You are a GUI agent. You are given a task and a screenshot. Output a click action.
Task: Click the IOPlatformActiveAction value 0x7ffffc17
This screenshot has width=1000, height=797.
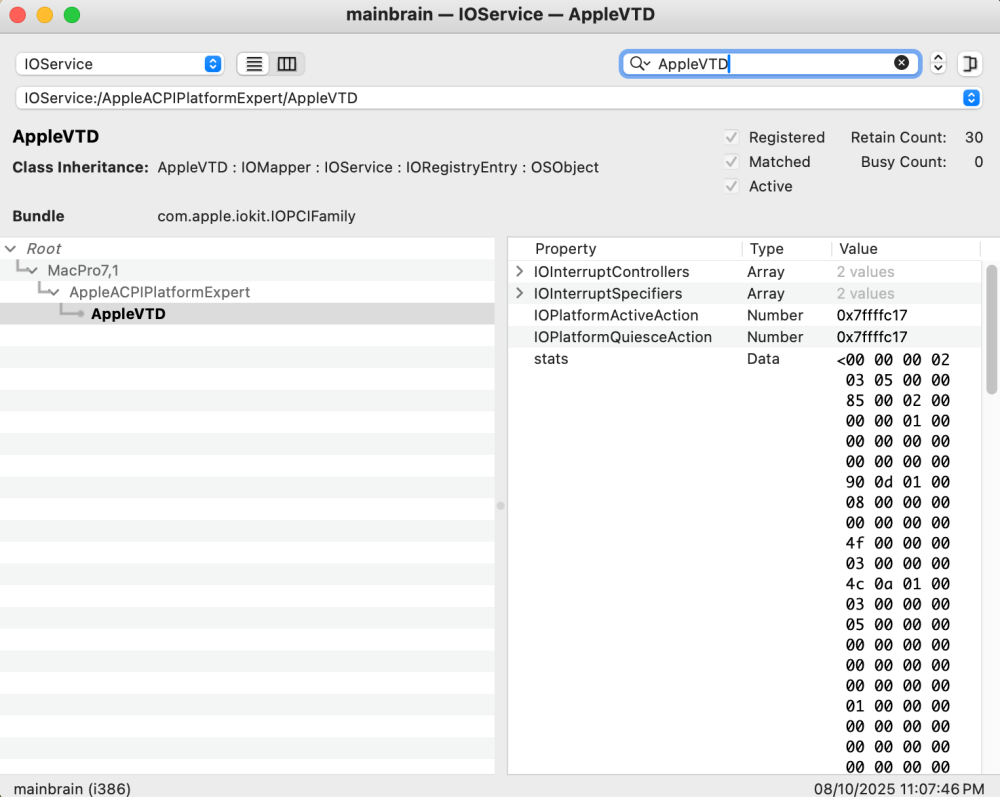click(872, 315)
